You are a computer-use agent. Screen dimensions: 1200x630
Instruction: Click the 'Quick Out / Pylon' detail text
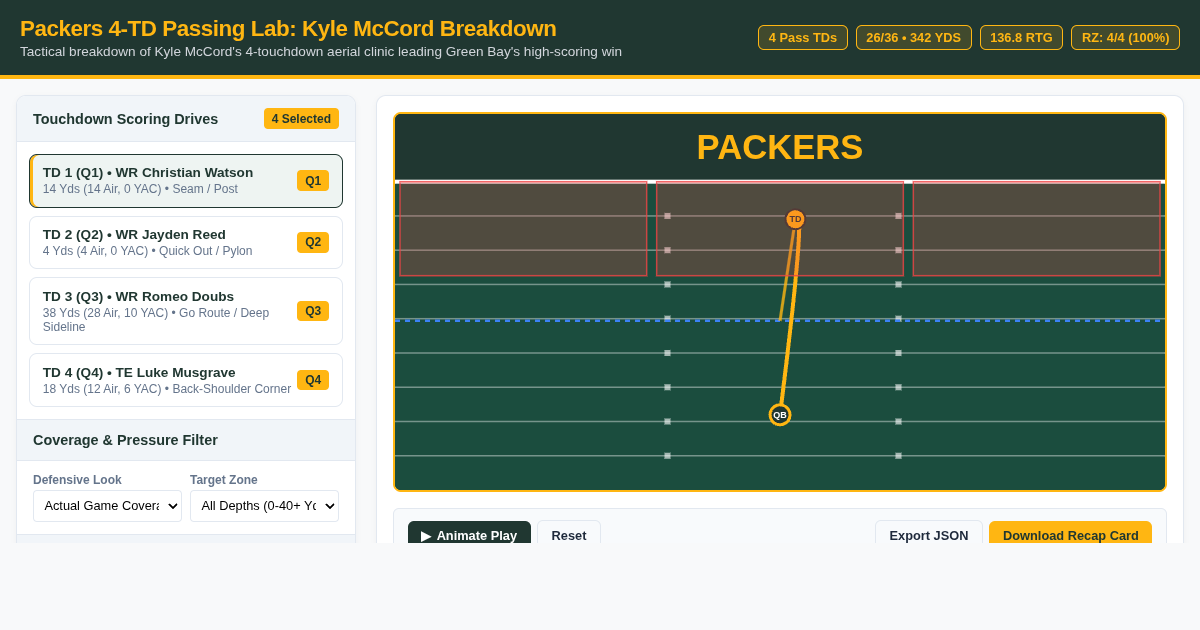point(206,251)
